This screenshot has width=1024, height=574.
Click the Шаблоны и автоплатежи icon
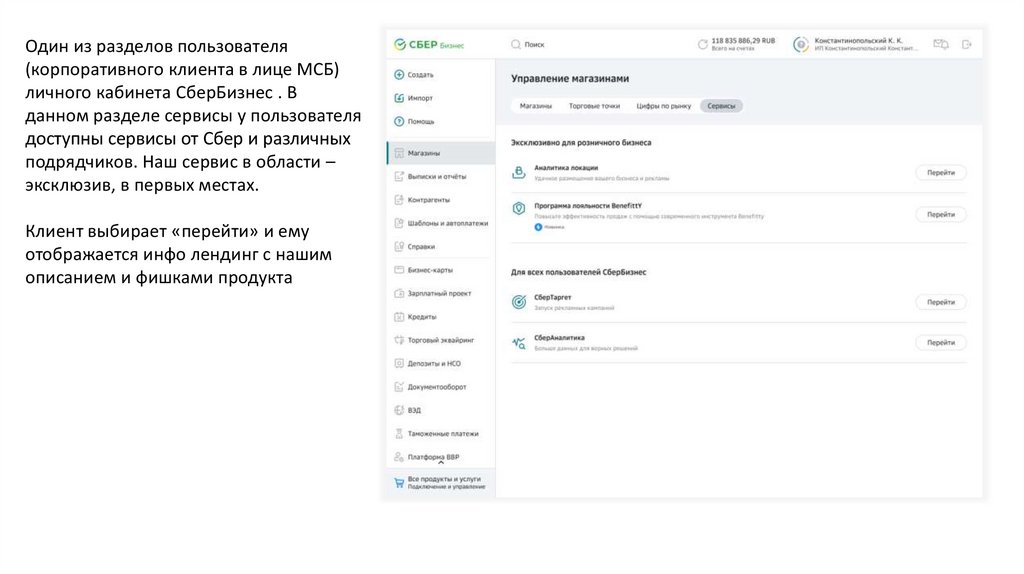point(399,223)
